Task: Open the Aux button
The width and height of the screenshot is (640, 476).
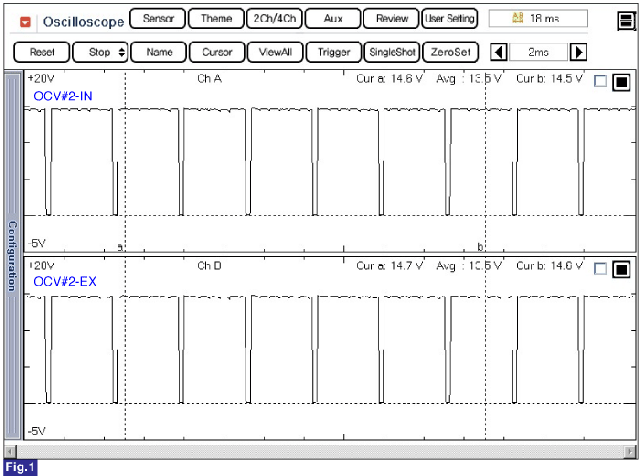Action: 333,19
